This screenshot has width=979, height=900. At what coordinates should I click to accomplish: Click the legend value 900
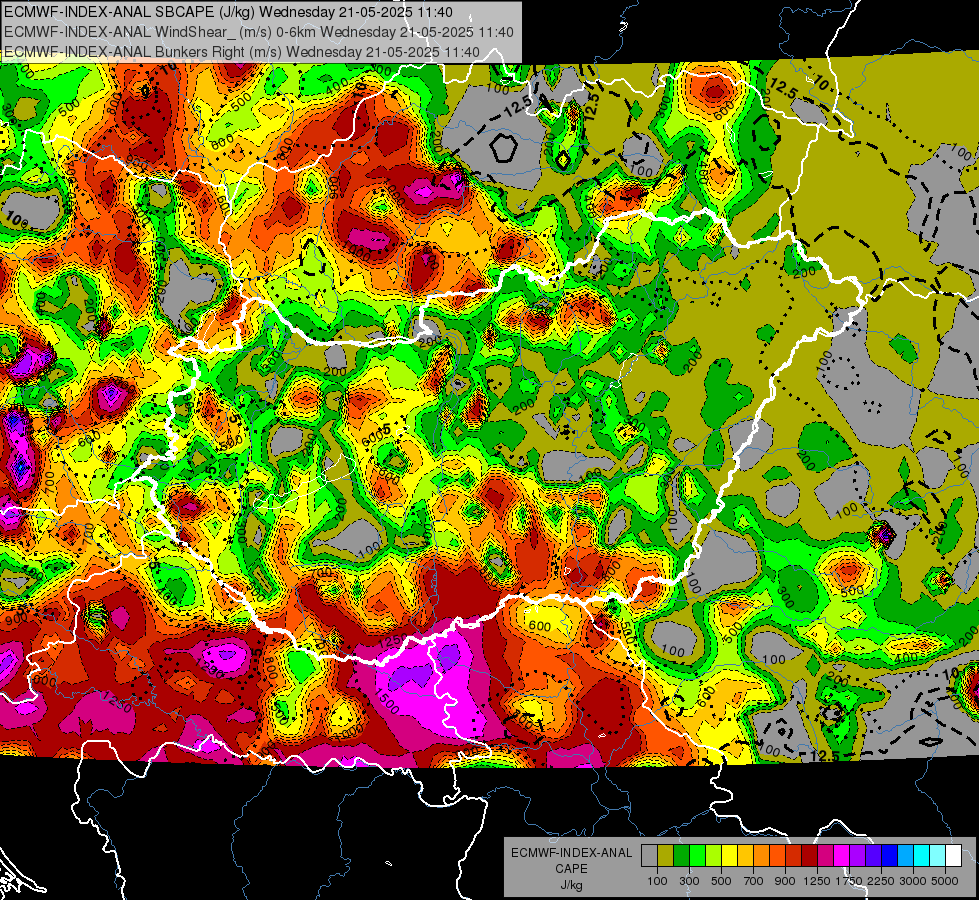(x=785, y=881)
